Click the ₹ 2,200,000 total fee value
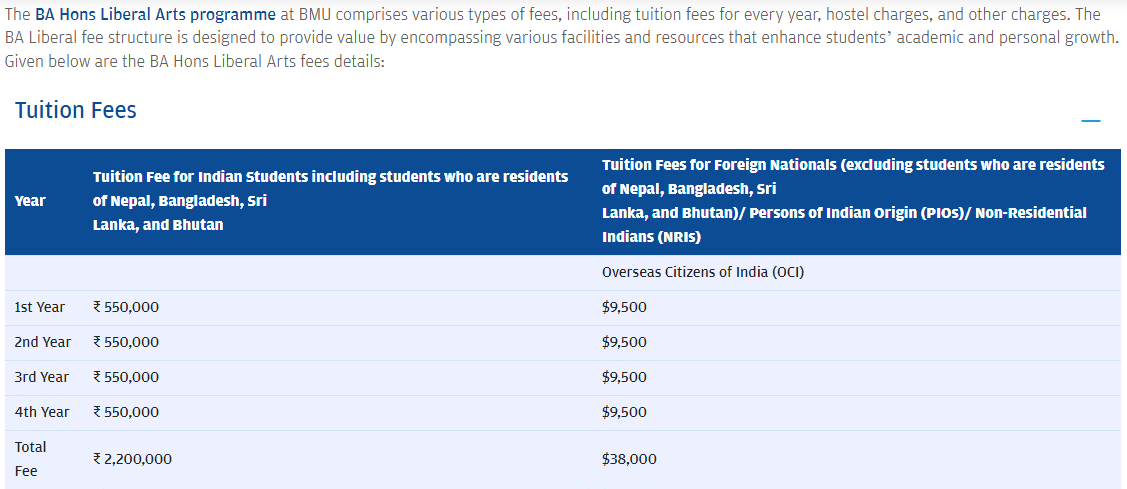This screenshot has width=1127, height=489. (x=132, y=459)
